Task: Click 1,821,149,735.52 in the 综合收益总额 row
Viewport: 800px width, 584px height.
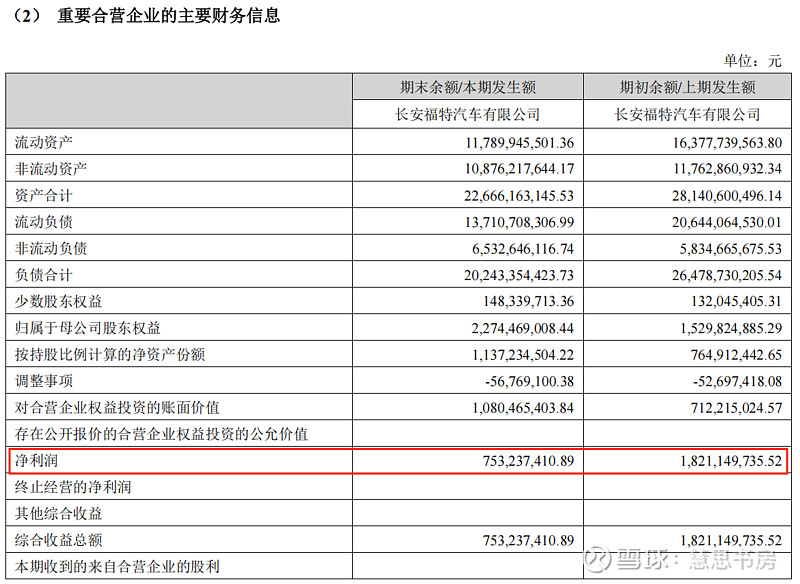Action: tap(731, 541)
